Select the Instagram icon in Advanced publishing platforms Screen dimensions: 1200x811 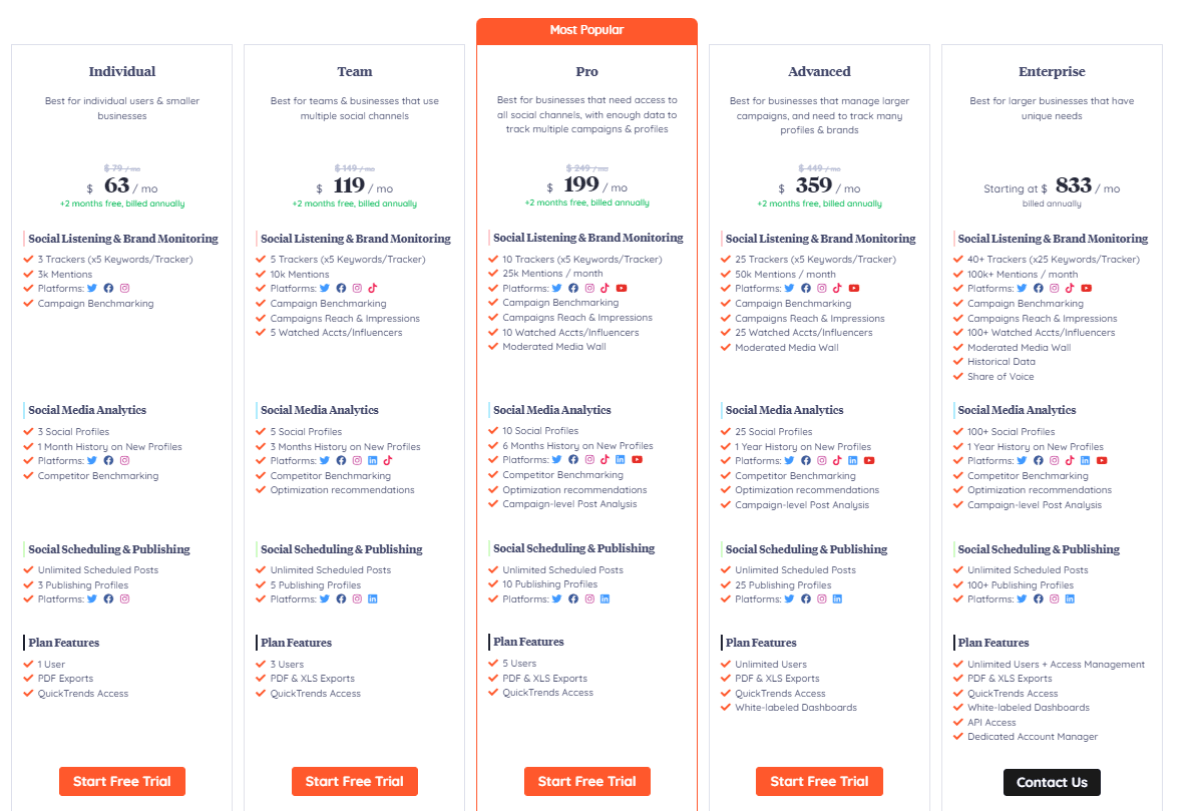point(820,598)
